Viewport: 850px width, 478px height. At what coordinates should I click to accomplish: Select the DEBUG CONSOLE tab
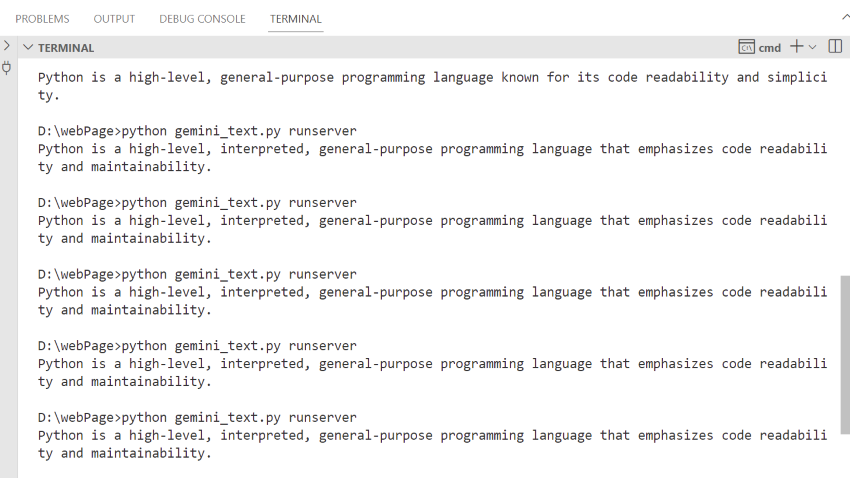point(202,19)
